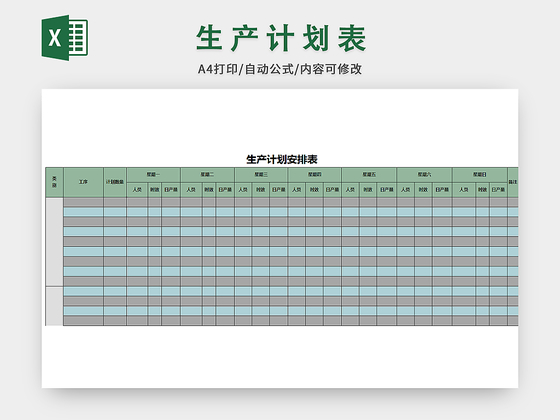The image size is (560, 420).
Task: Click 时效 under 星期四
Action: point(315,190)
